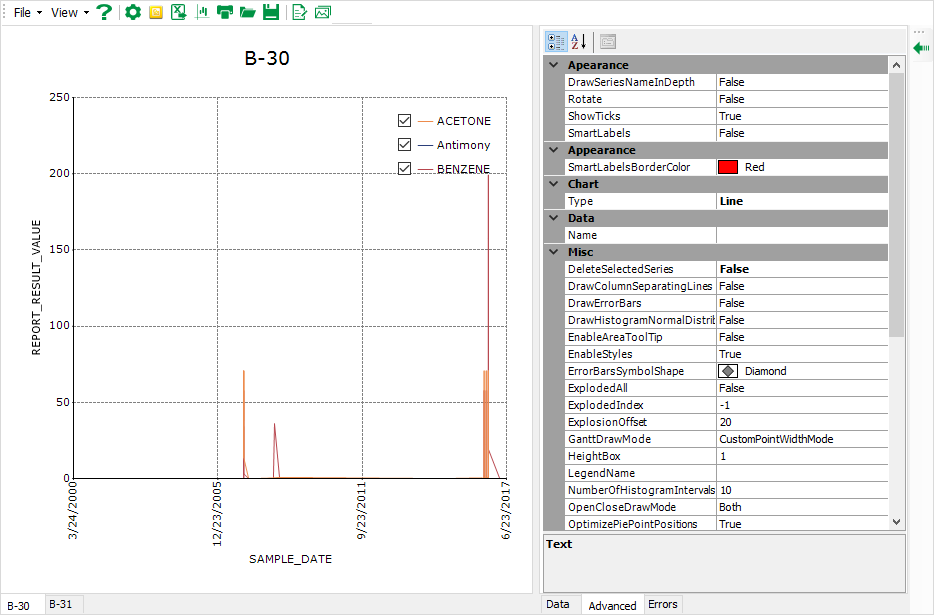Viewport: 934px width, 615px height.
Task: Click the green help question mark icon
Action: (x=103, y=13)
